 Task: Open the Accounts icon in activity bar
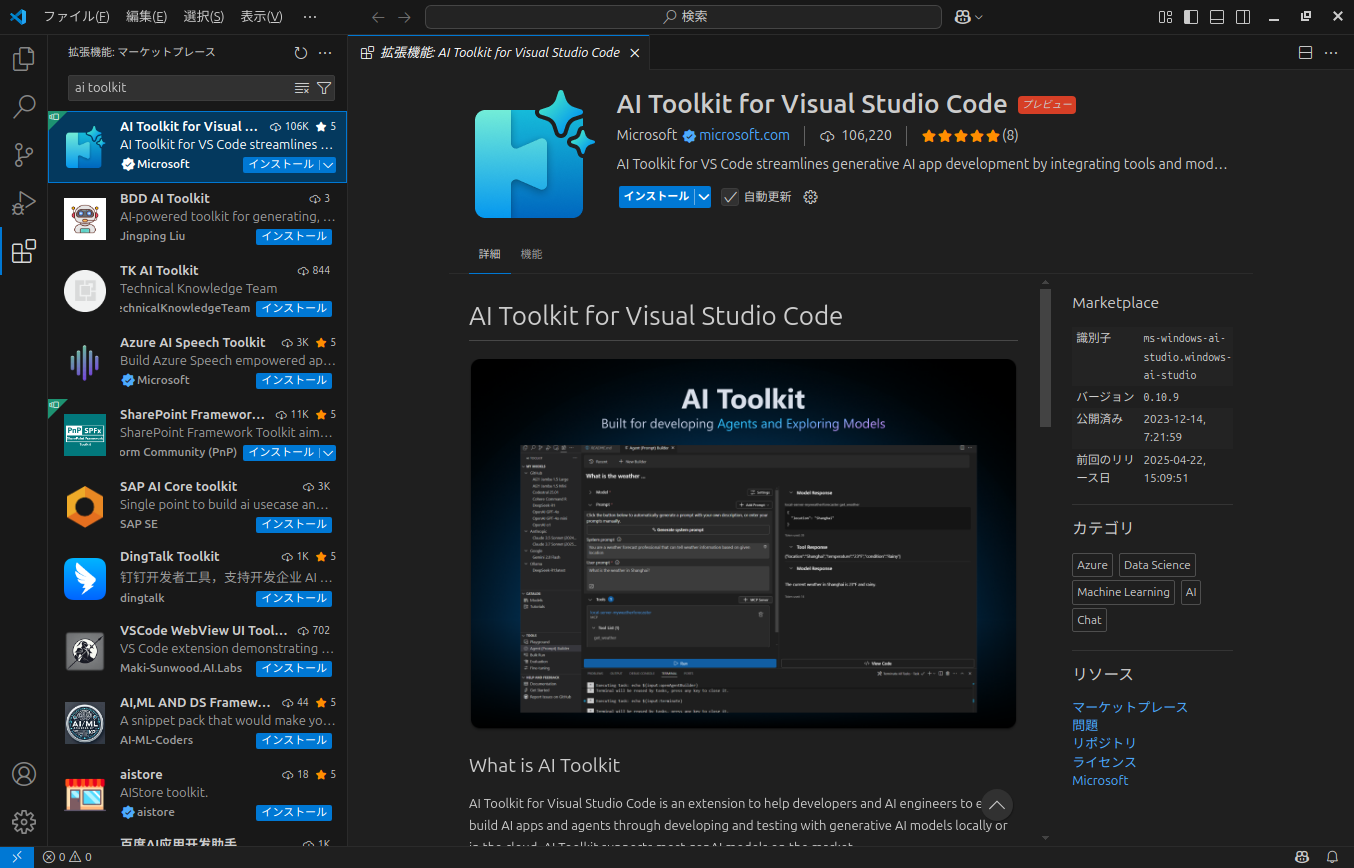[24, 774]
